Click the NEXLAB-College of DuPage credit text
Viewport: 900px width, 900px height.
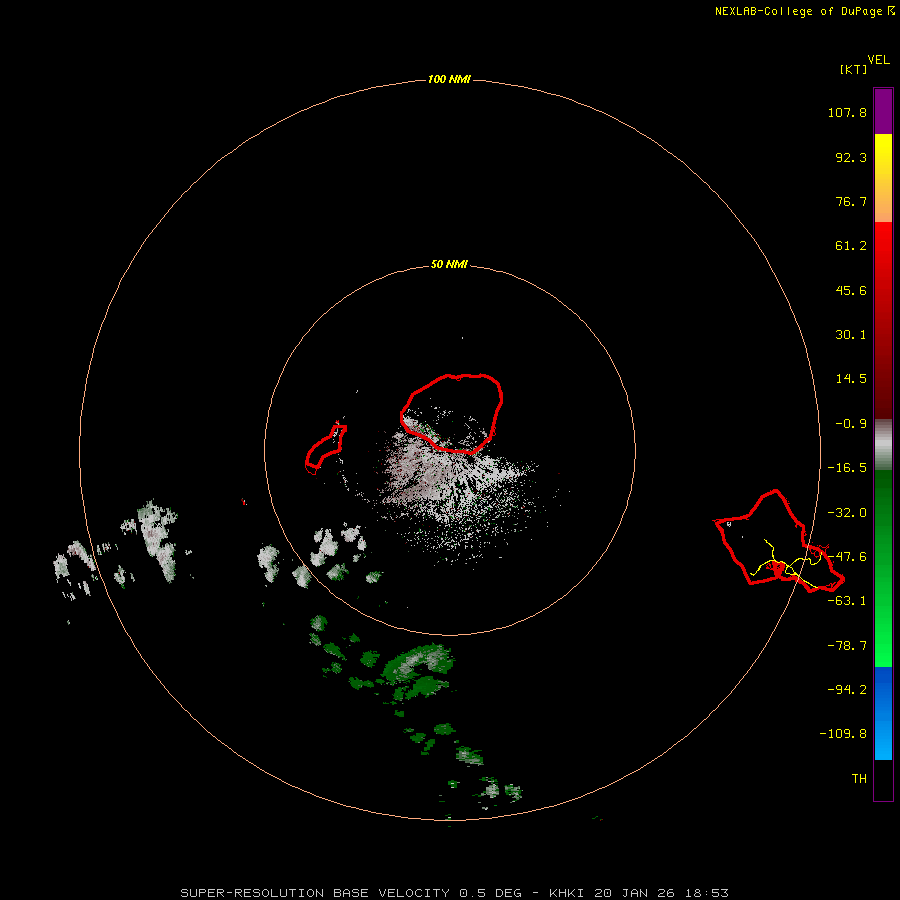(798, 11)
